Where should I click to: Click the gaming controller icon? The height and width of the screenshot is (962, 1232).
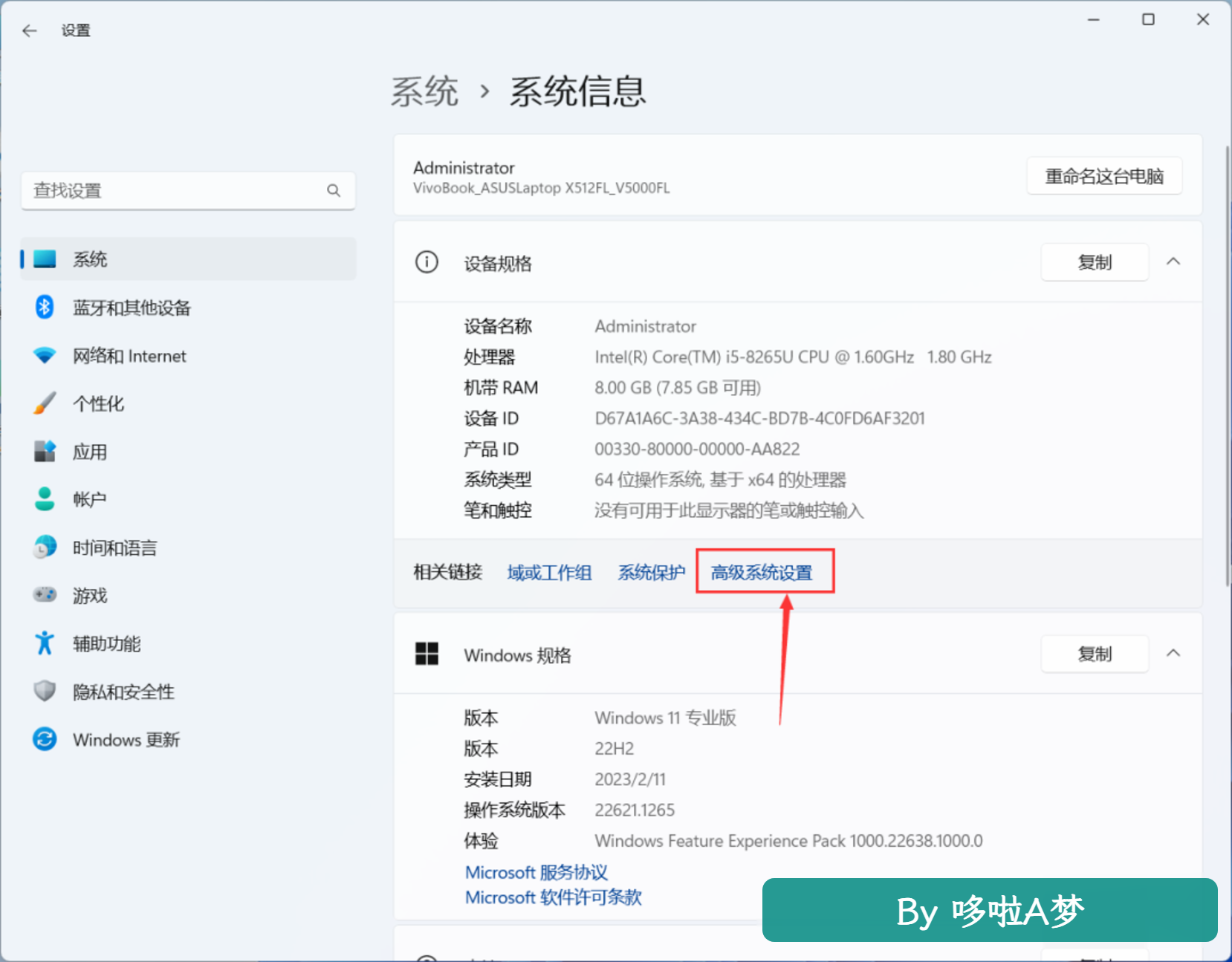click(45, 594)
